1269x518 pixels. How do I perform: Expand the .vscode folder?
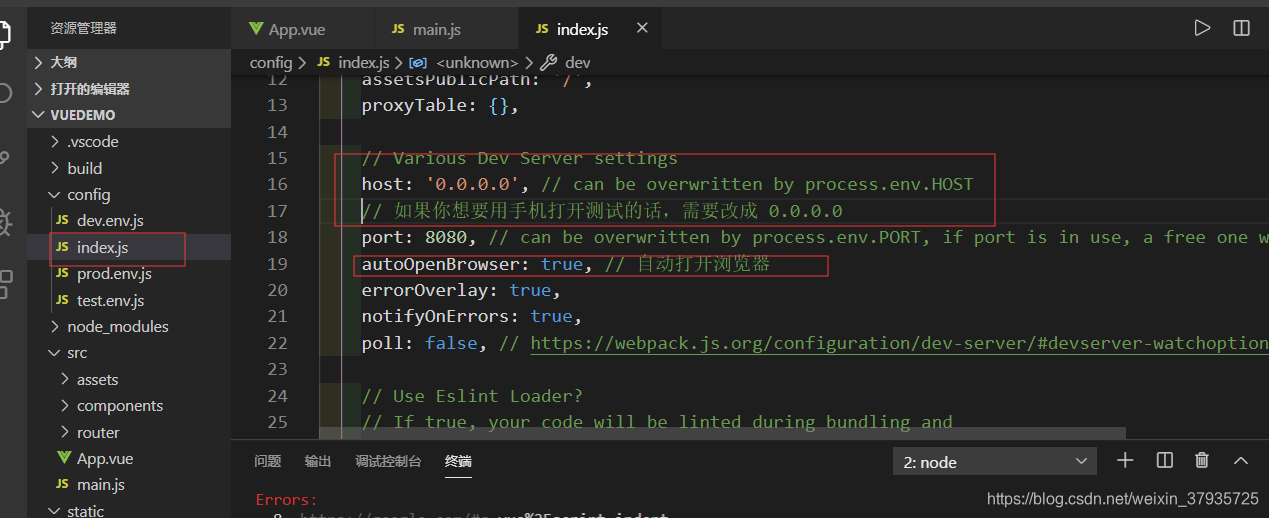pyautogui.click(x=130, y=141)
